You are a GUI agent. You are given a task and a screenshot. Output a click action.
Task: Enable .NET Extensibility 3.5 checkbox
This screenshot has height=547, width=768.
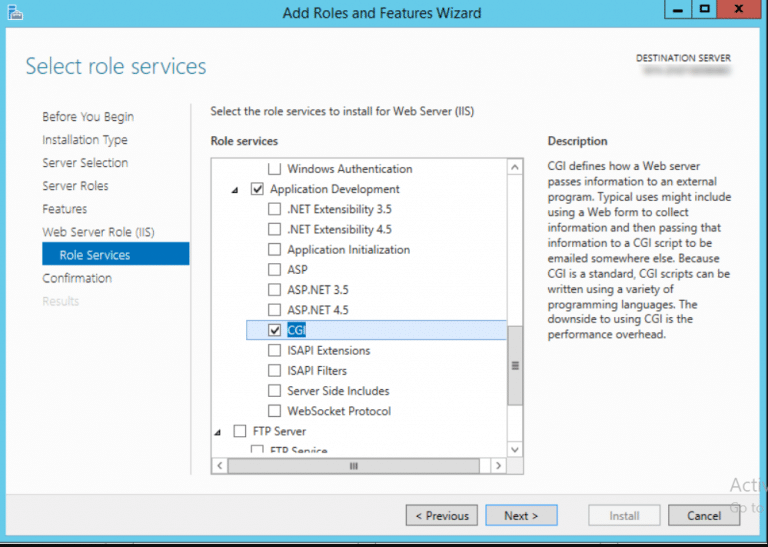click(x=274, y=209)
